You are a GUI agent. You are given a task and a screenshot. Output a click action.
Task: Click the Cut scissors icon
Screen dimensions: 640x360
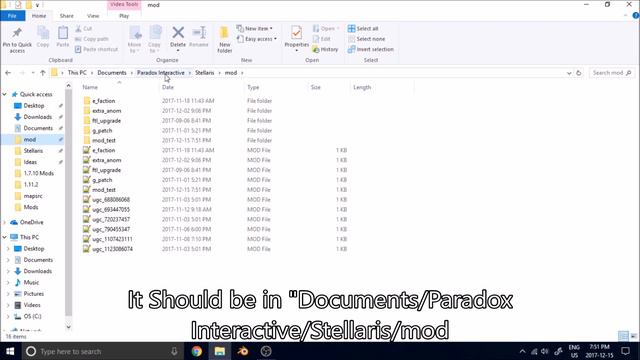coord(78,29)
